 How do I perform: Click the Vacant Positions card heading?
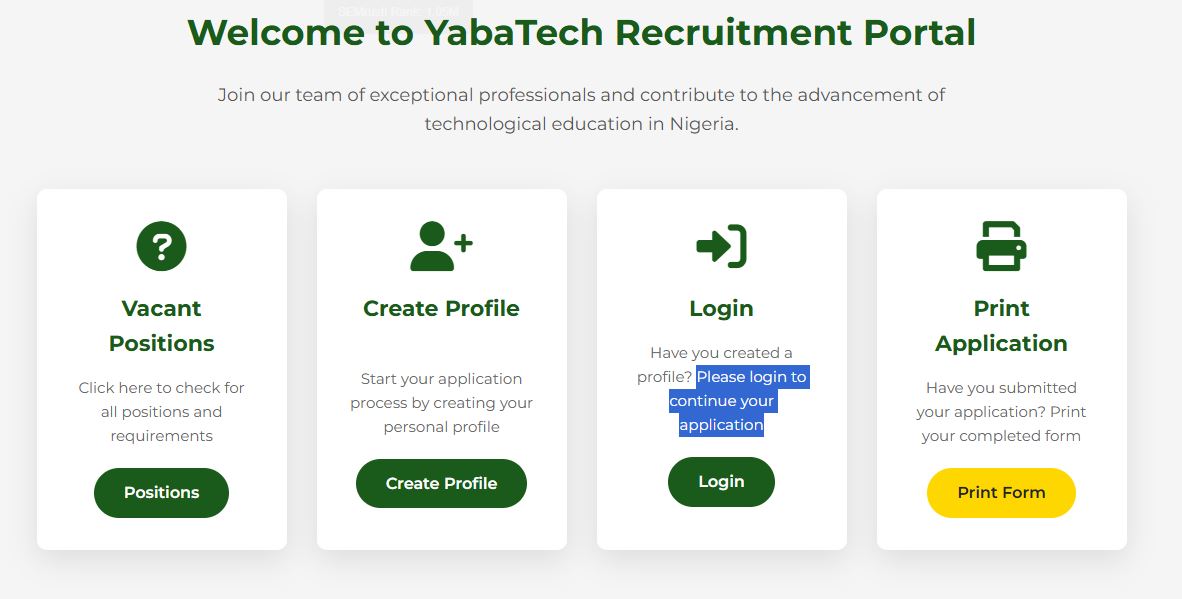[161, 325]
